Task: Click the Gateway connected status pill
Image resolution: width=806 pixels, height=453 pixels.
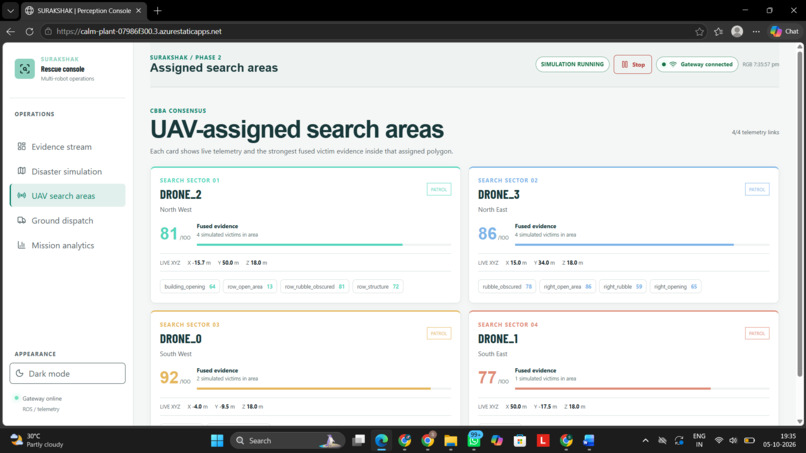Action: tap(697, 64)
